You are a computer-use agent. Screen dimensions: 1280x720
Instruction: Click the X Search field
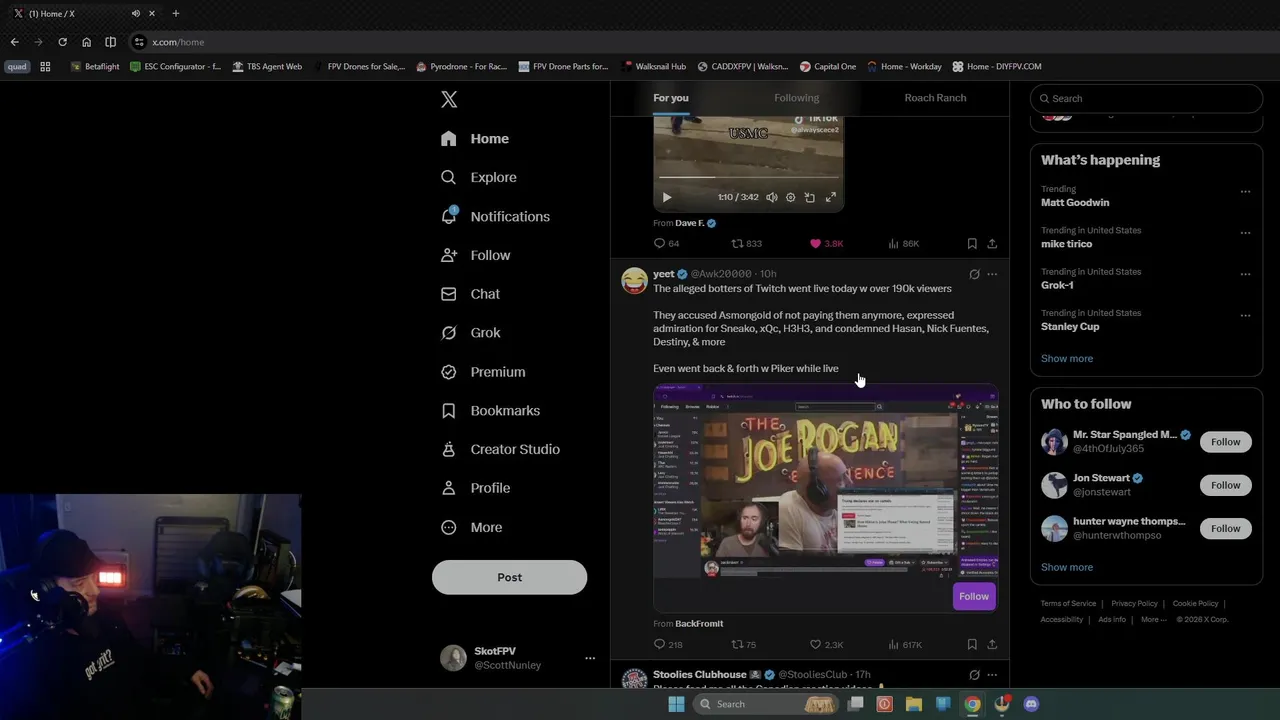(x=1146, y=98)
